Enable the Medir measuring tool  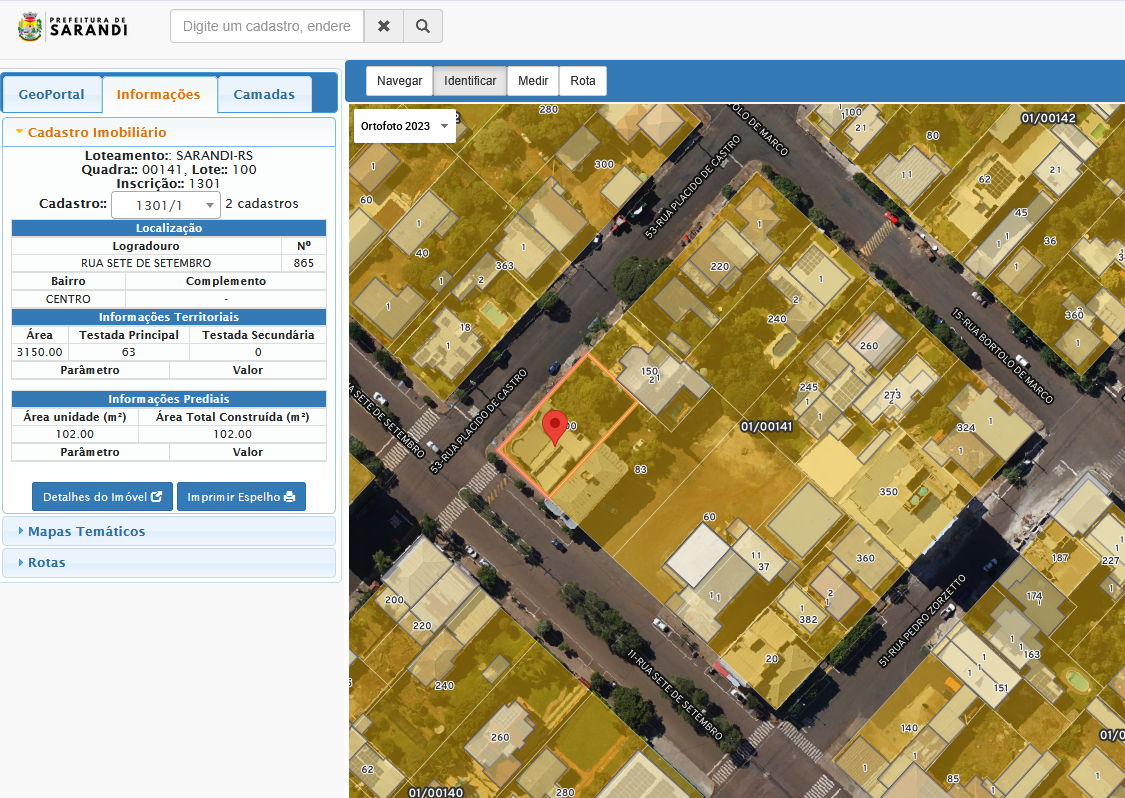(x=533, y=81)
